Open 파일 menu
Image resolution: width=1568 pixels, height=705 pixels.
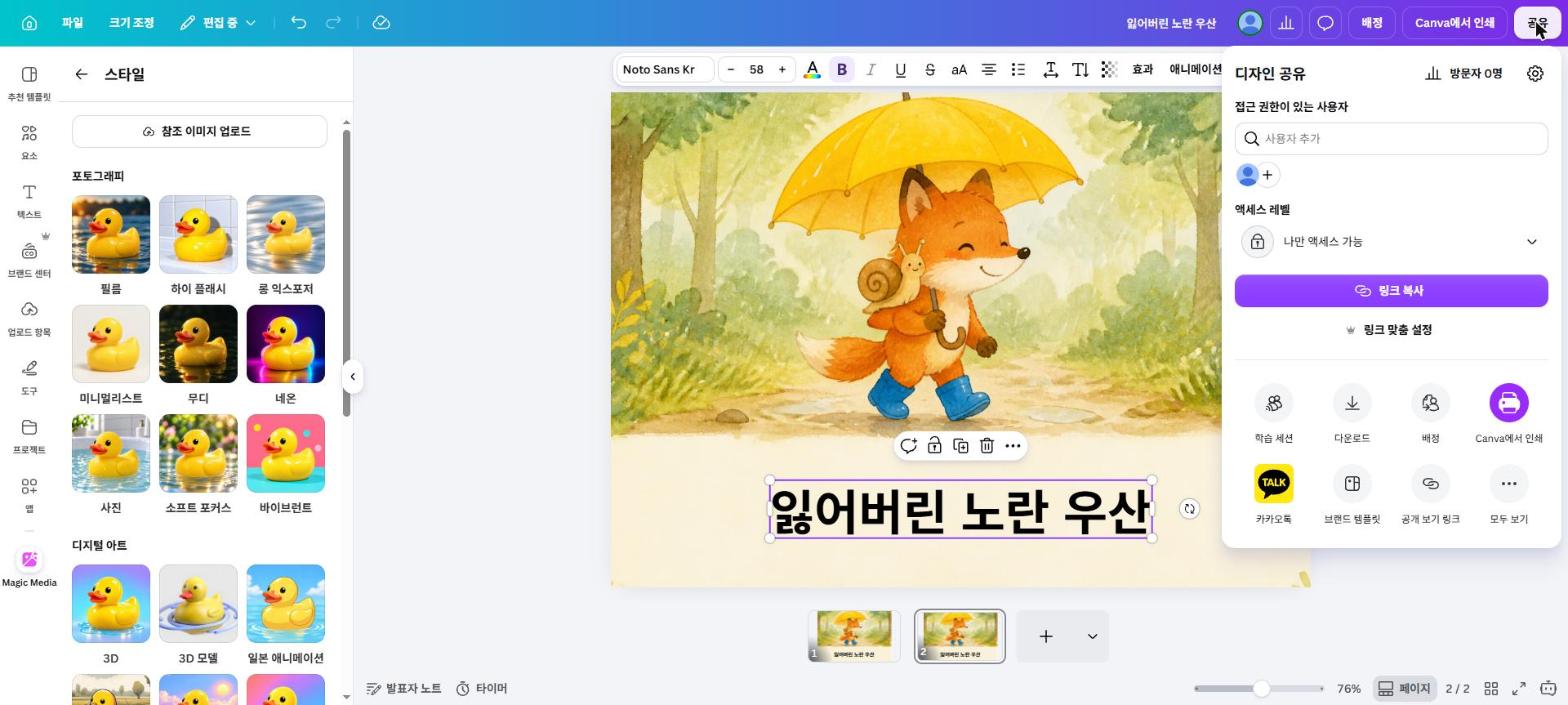click(72, 22)
